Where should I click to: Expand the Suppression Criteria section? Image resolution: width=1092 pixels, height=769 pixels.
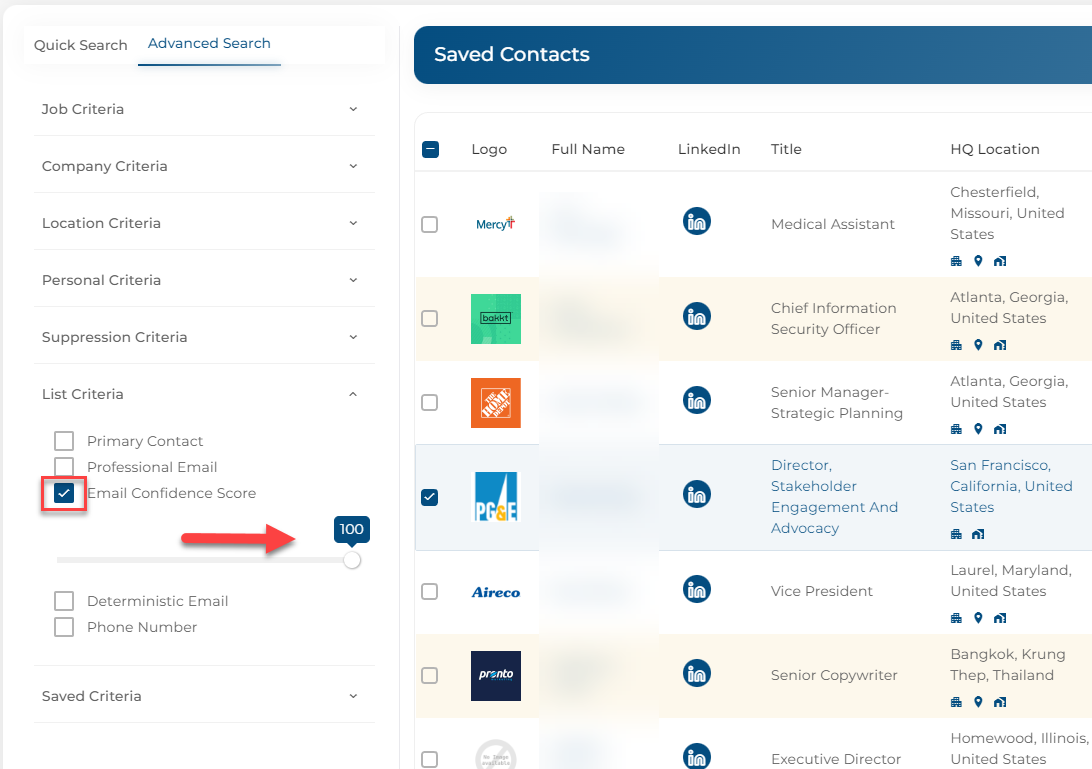(204, 337)
